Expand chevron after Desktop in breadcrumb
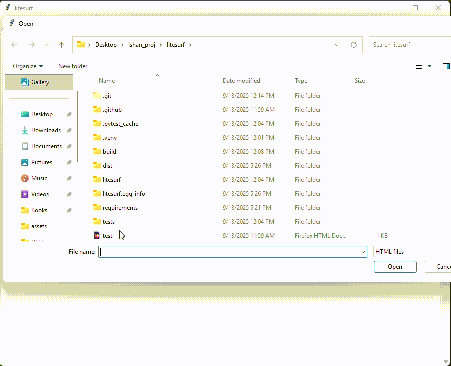Viewport: 451px width, 366px height. pos(122,45)
